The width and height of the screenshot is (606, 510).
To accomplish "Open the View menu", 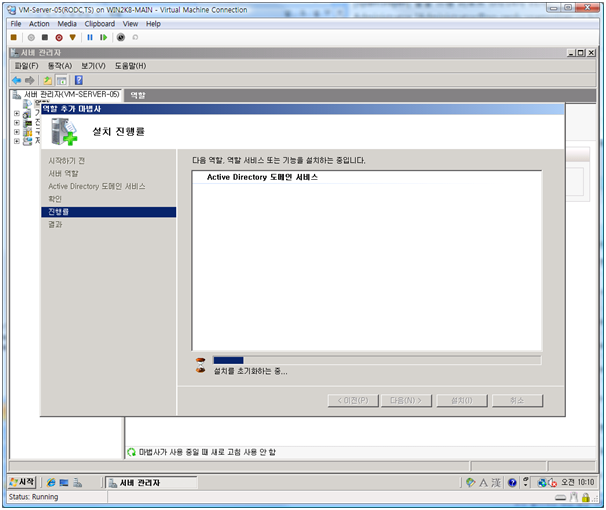I will point(130,24).
